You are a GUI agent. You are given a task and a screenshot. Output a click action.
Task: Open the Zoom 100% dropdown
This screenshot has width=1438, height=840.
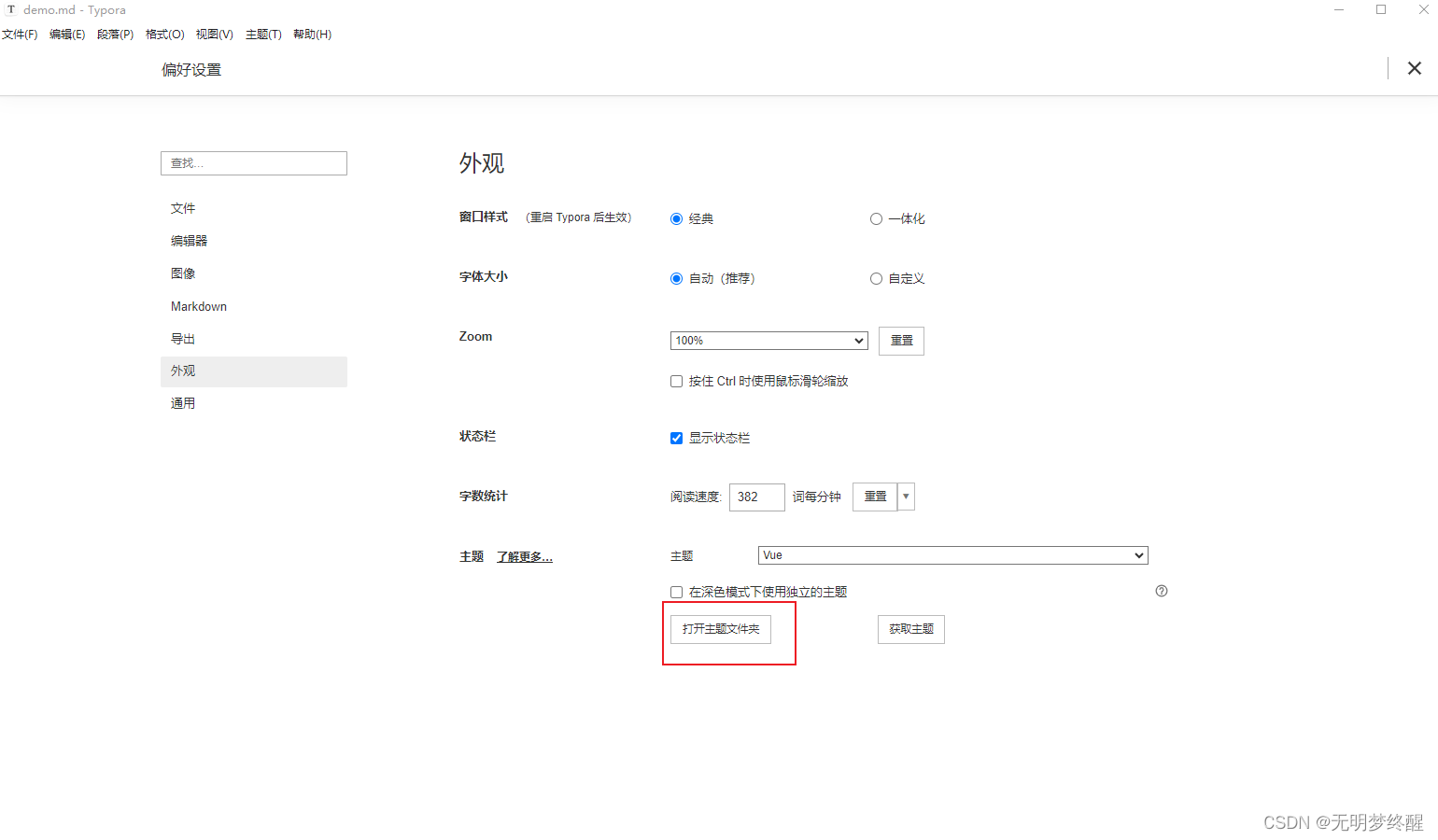pos(769,341)
